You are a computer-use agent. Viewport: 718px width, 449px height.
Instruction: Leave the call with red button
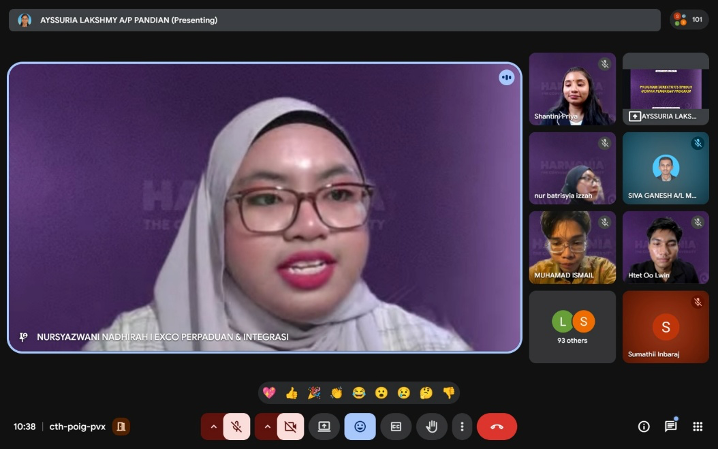click(x=497, y=426)
